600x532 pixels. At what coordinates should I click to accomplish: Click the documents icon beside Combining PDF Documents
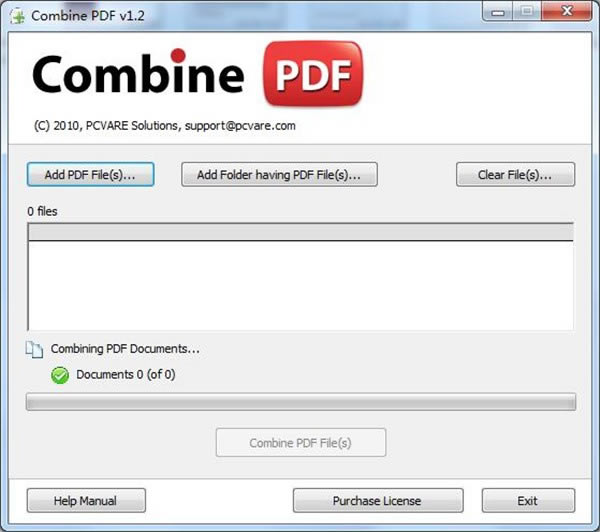[x=34, y=349]
